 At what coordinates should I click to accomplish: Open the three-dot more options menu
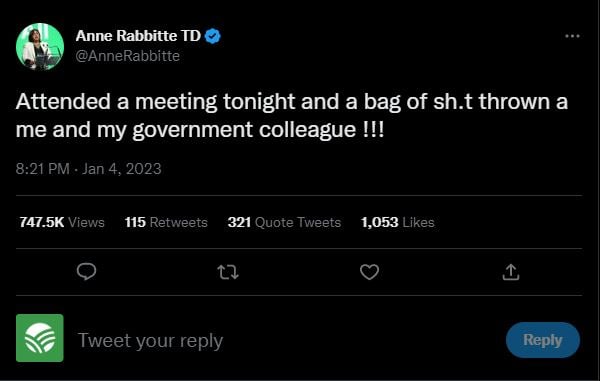click(x=572, y=36)
